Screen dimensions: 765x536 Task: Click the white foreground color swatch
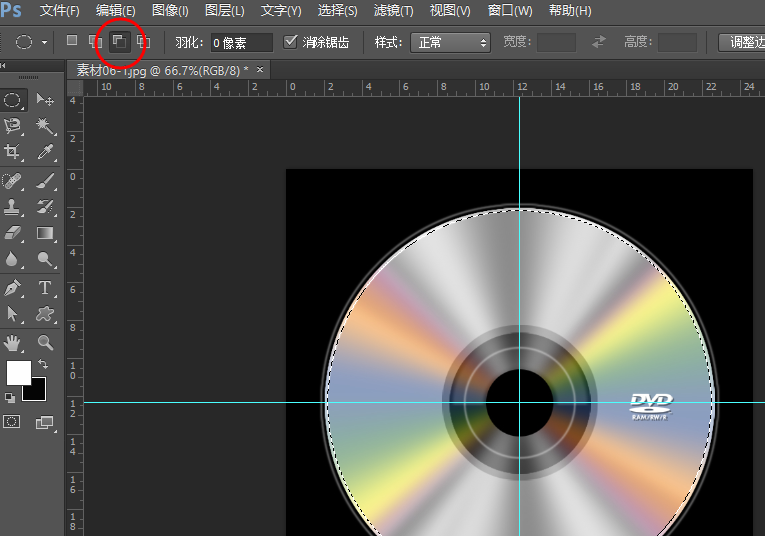19,373
